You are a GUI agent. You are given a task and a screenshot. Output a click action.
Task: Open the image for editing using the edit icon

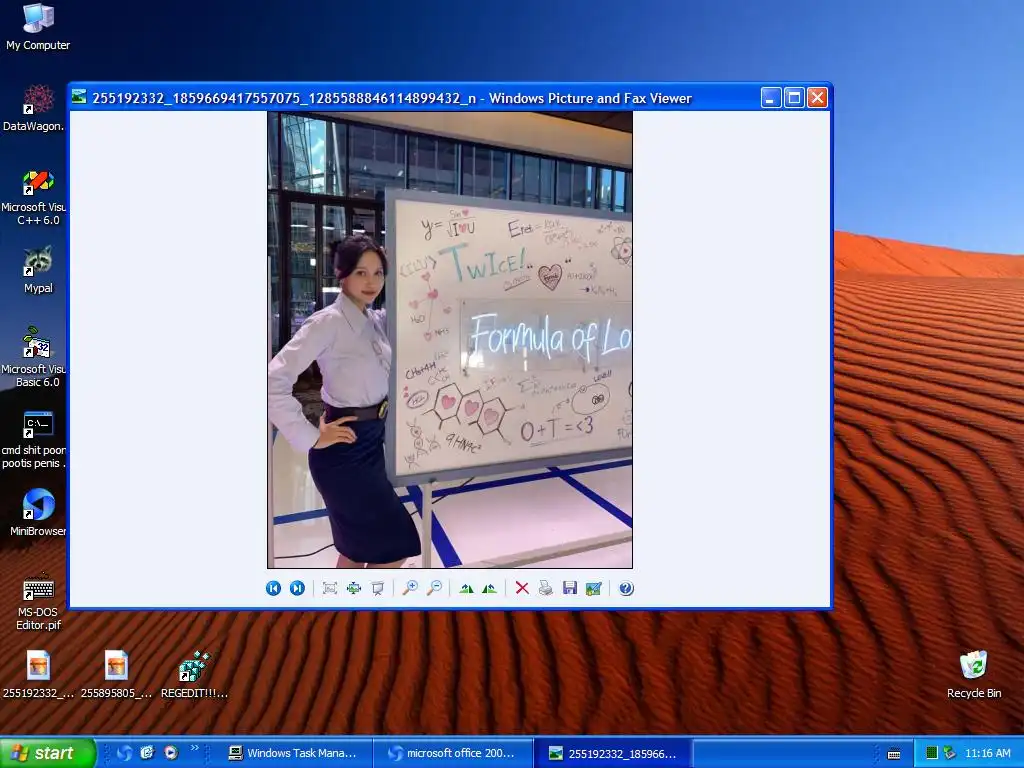click(594, 588)
